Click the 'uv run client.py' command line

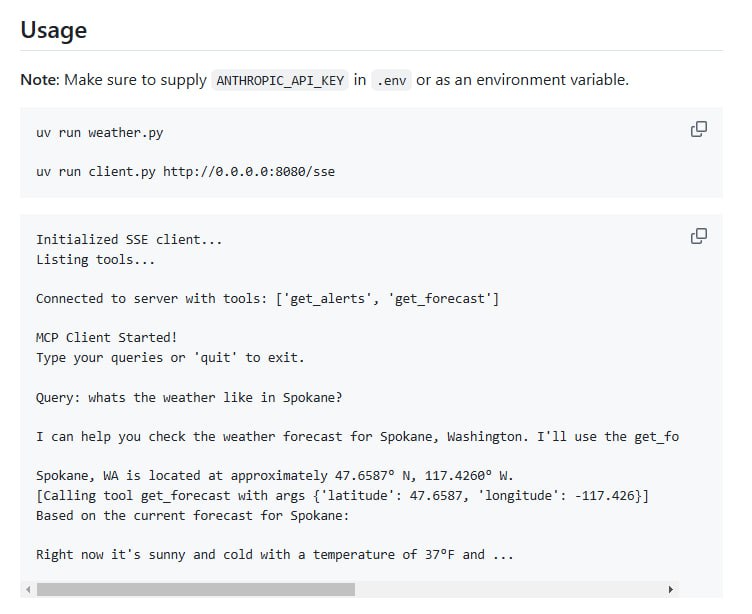pyautogui.click(x=185, y=171)
